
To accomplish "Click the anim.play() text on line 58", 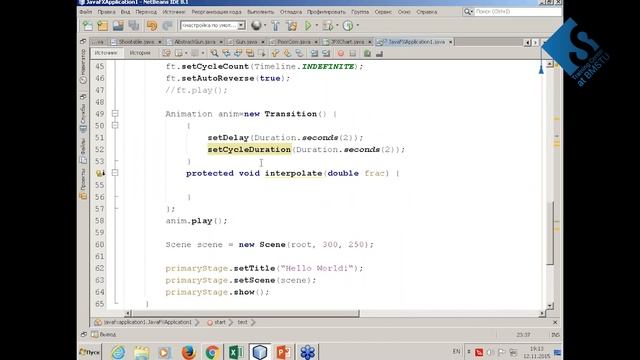I will point(196,221).
